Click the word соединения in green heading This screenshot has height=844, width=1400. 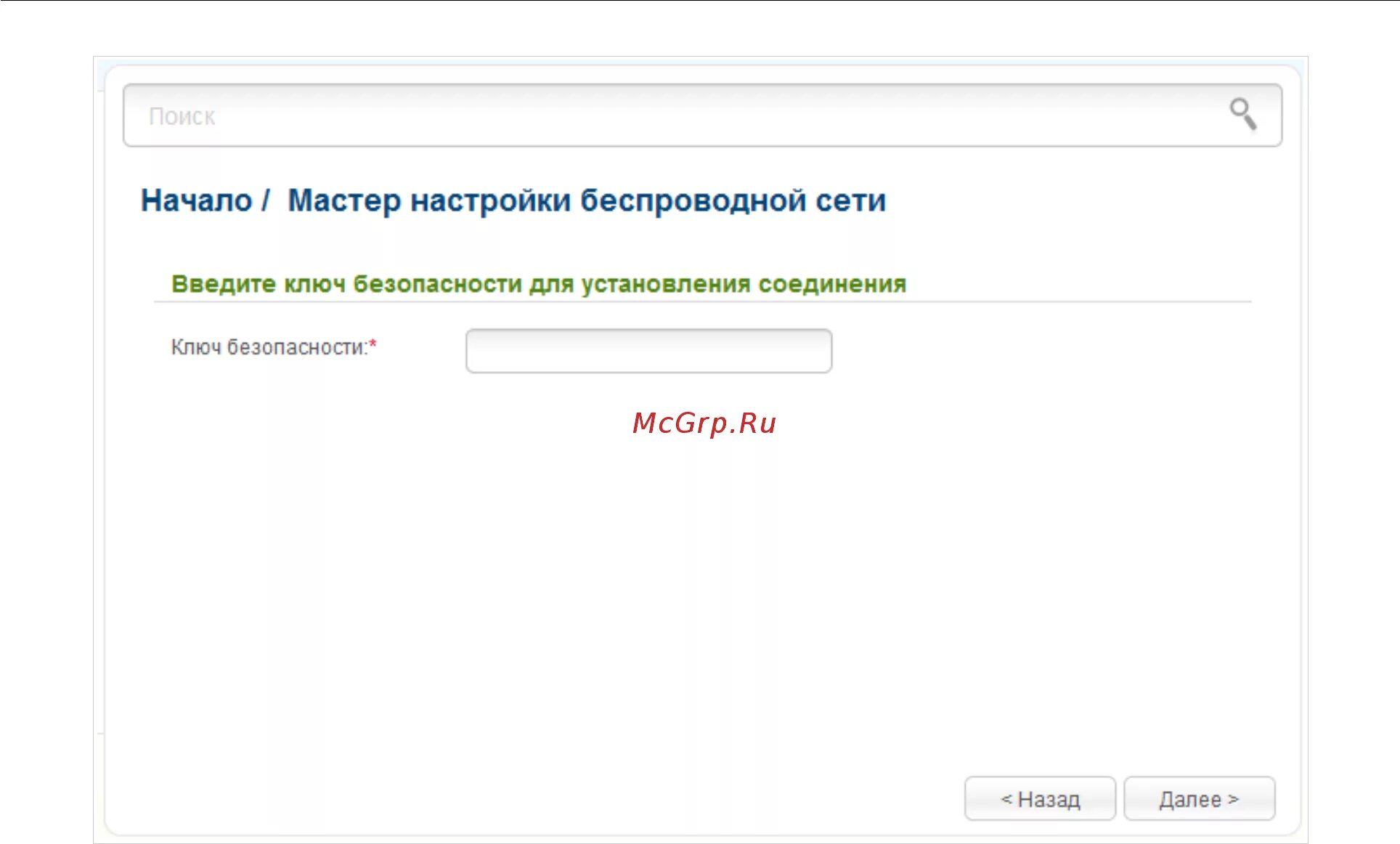832,284
